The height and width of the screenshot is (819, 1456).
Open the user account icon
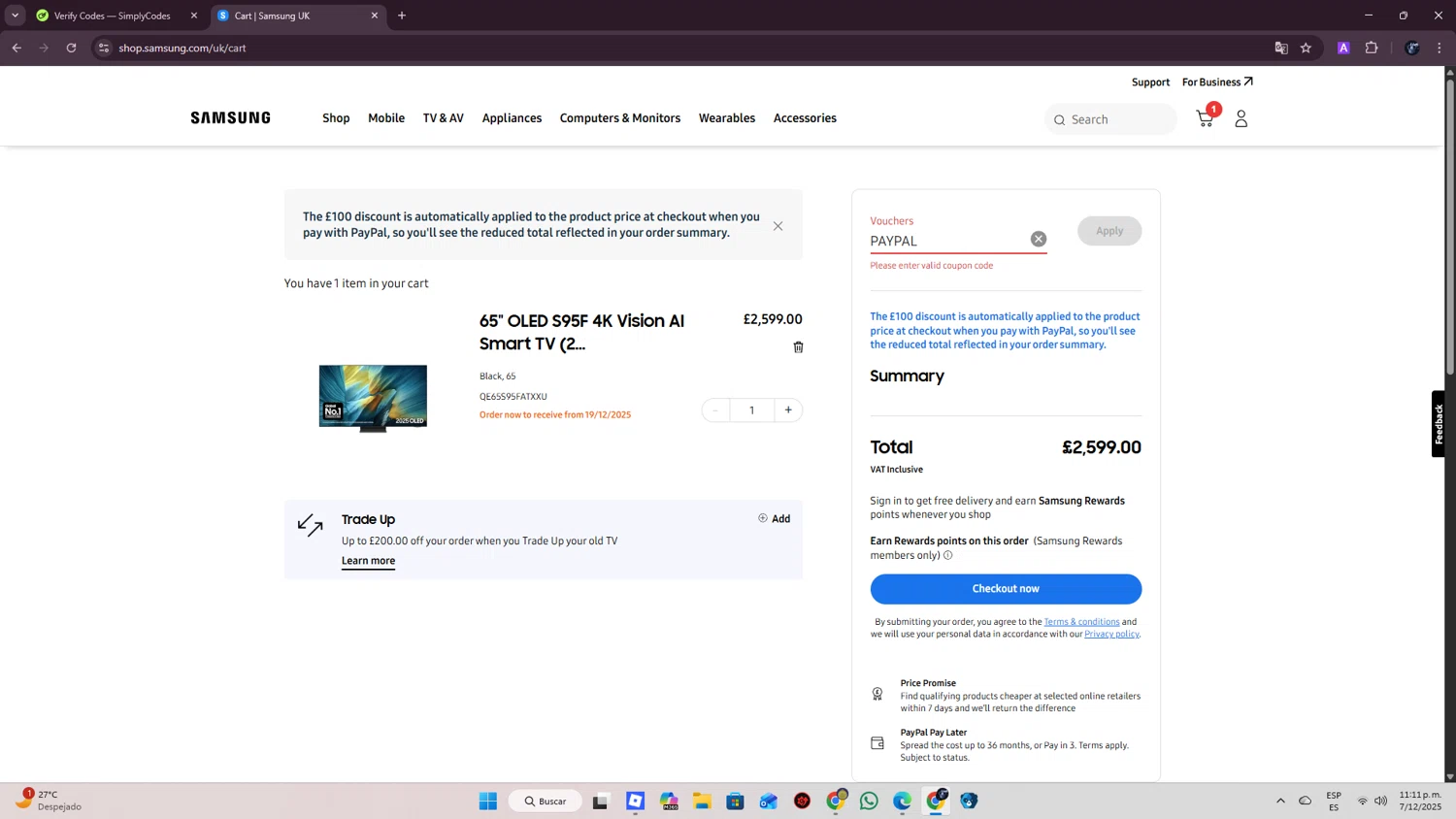point(1241,118)
